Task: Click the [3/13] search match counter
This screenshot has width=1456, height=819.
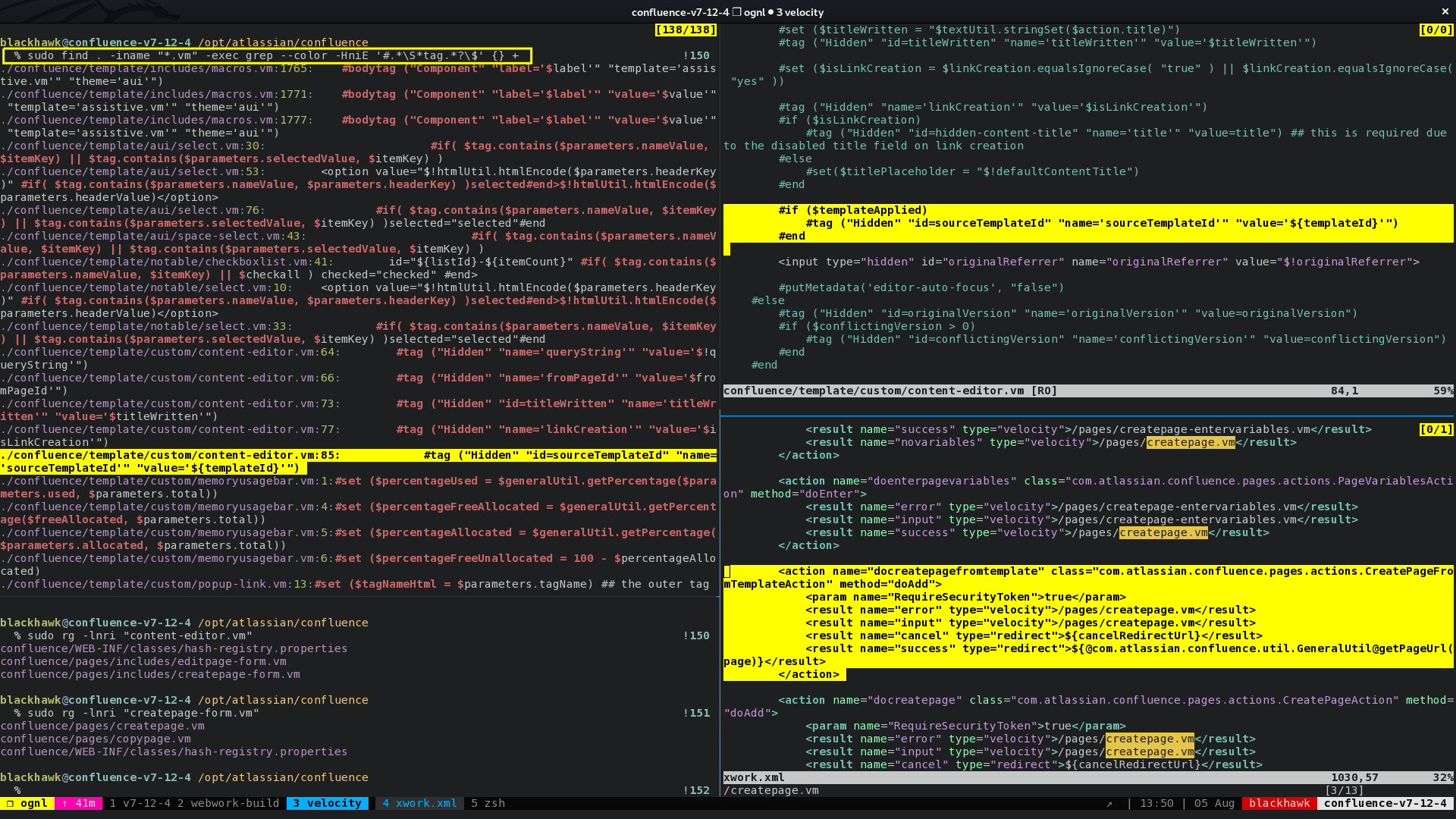Action: click(x=1344, y=790)
